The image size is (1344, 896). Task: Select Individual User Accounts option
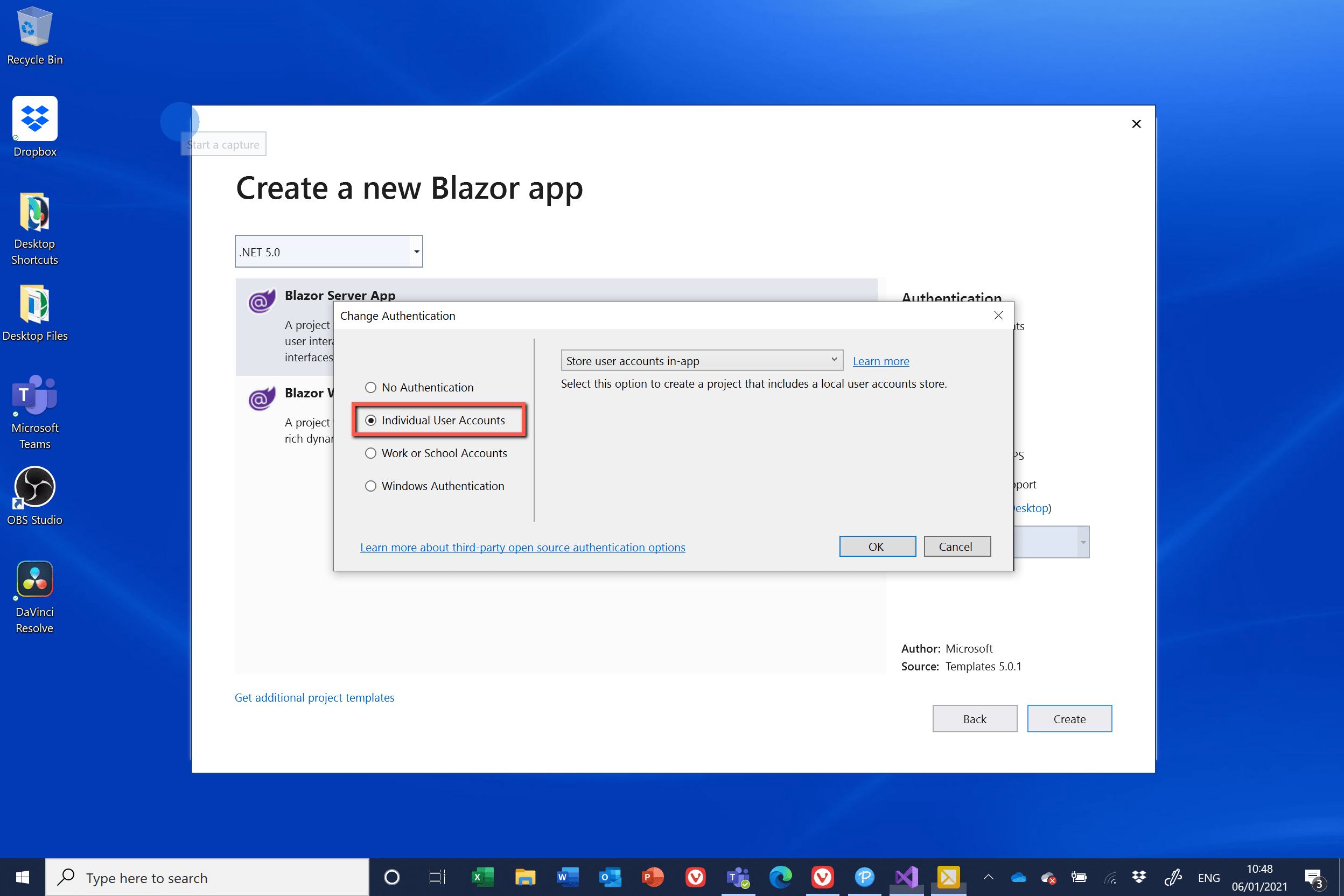tap(371, 421)
